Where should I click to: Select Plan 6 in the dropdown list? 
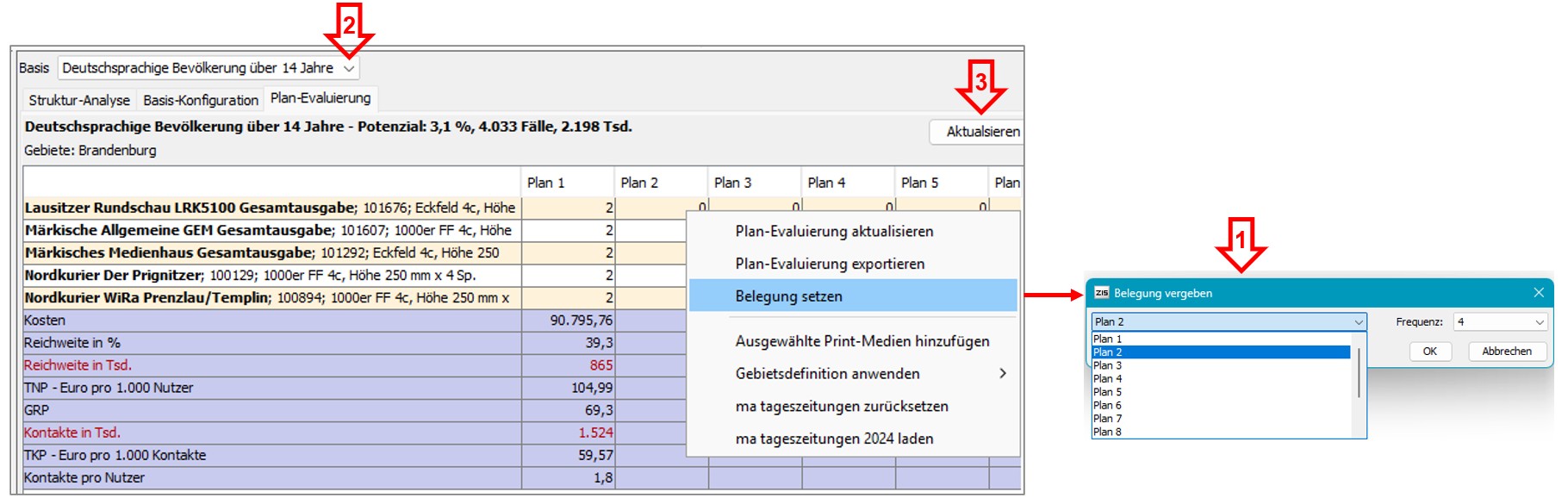pyautogui.click(x=1221, y=405)
